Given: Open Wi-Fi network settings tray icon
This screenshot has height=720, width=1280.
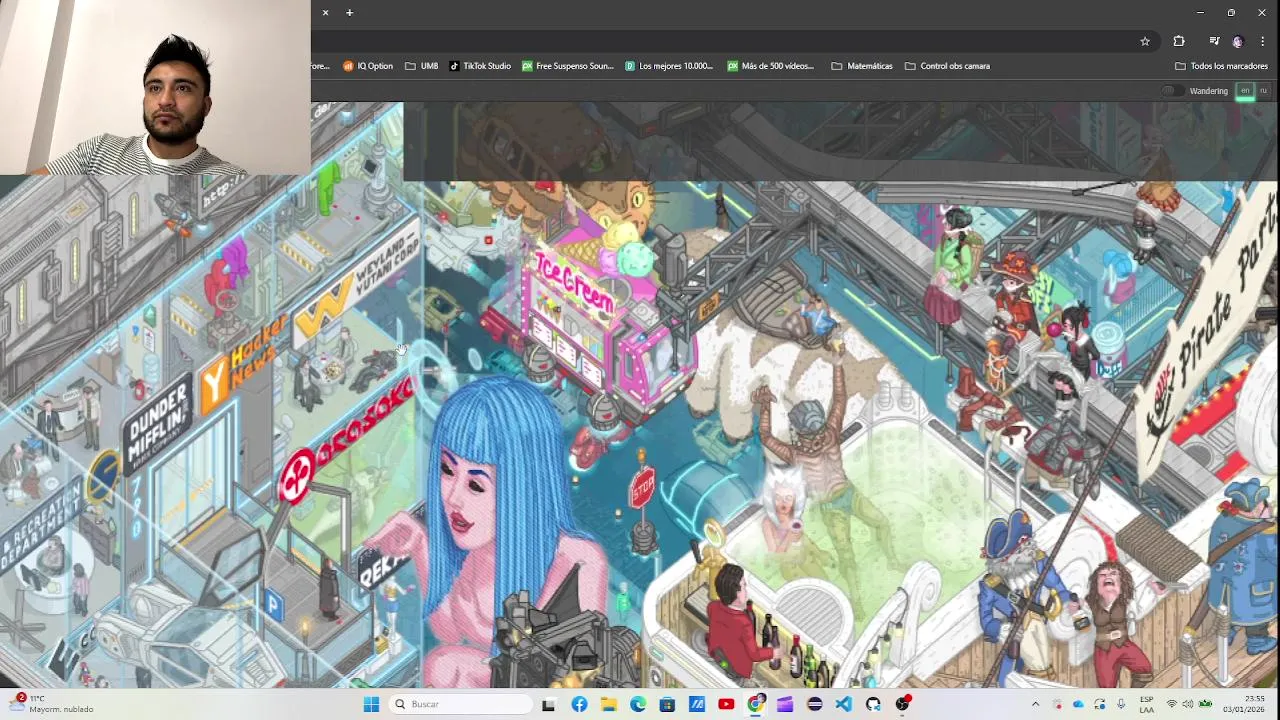Looking at the screenshot, I should pos(1172,704).
